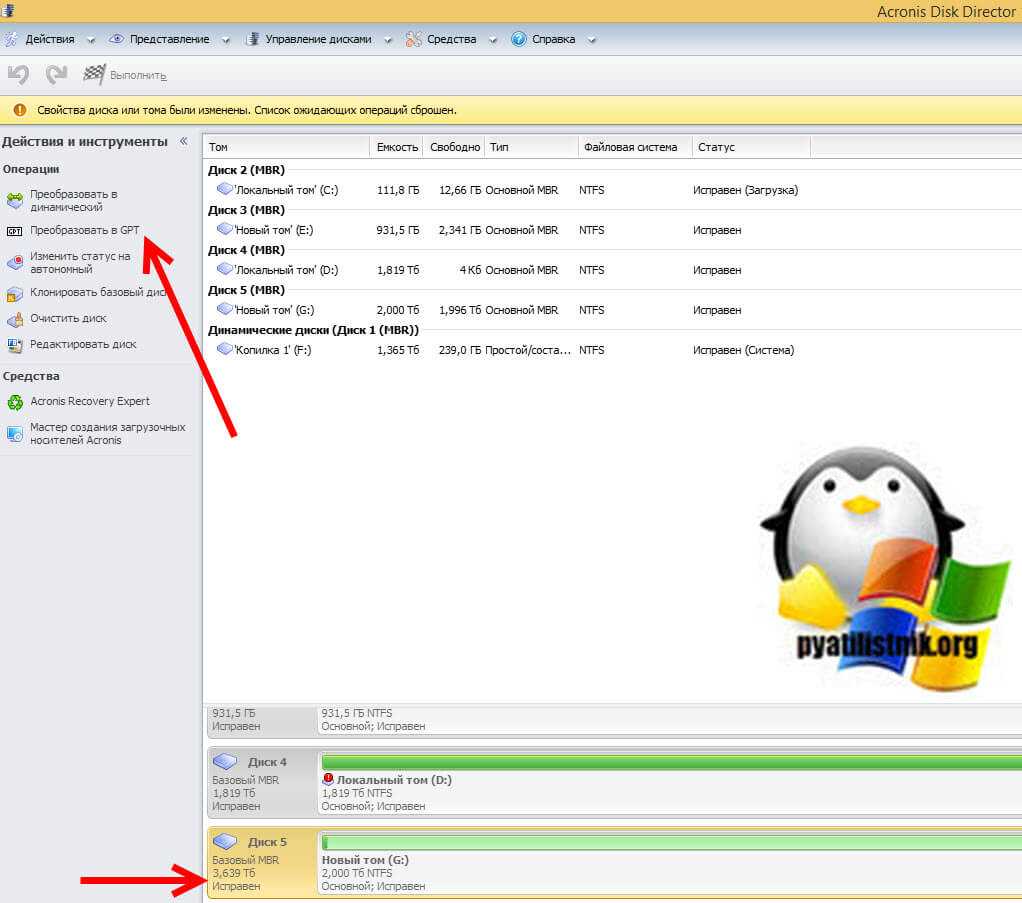Open the Справка menu
The image size is (1022, 903).
(552, 40)
